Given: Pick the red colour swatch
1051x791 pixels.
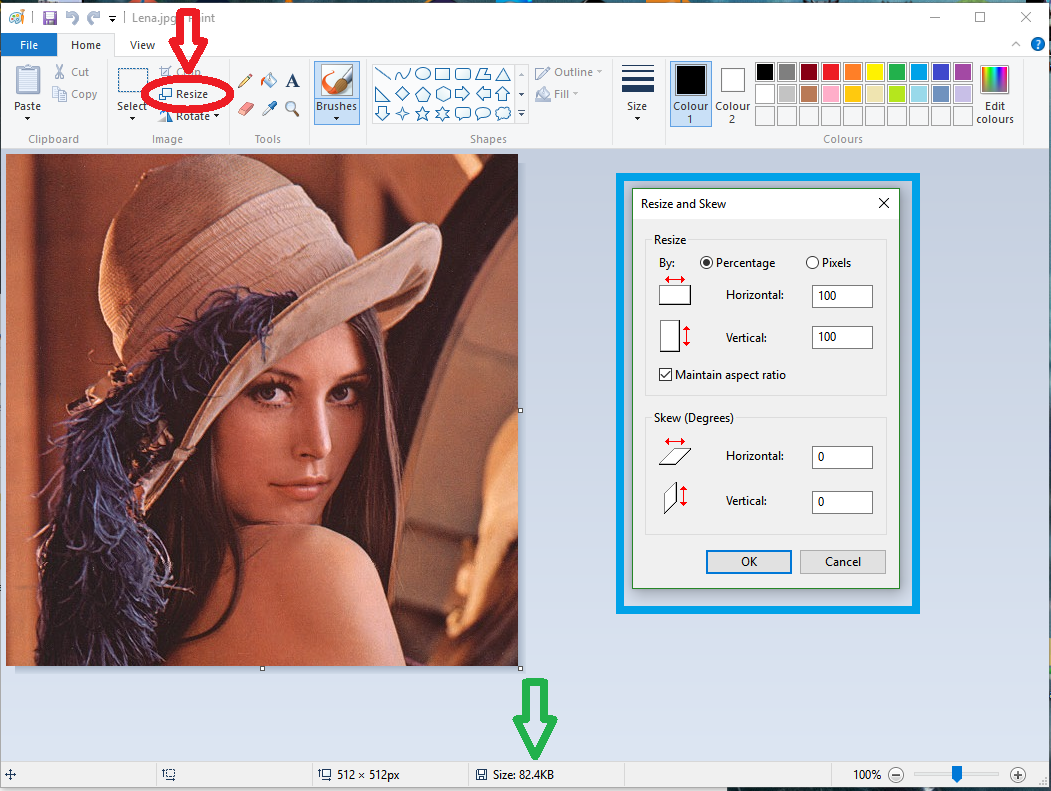Looking at the screenshot, I should (x=830, y=72).
